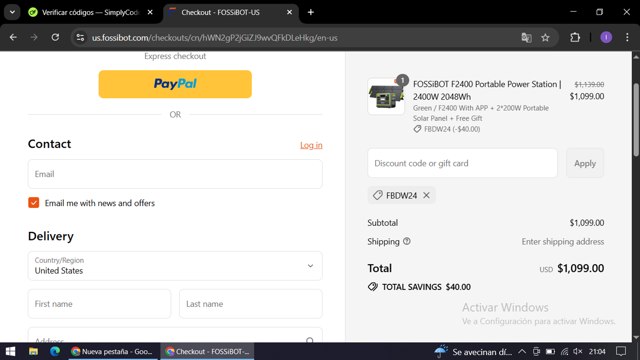Bookmark this page with star icon

click(x=545, y=38)
